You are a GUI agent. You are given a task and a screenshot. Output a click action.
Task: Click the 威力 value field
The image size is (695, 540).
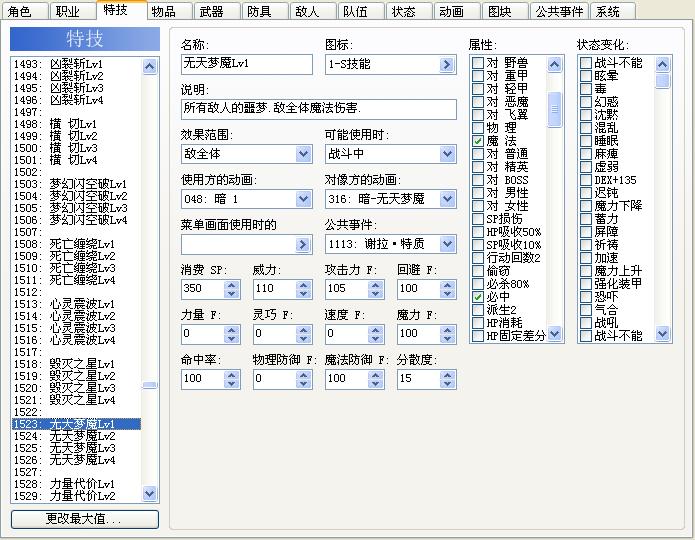275,289
